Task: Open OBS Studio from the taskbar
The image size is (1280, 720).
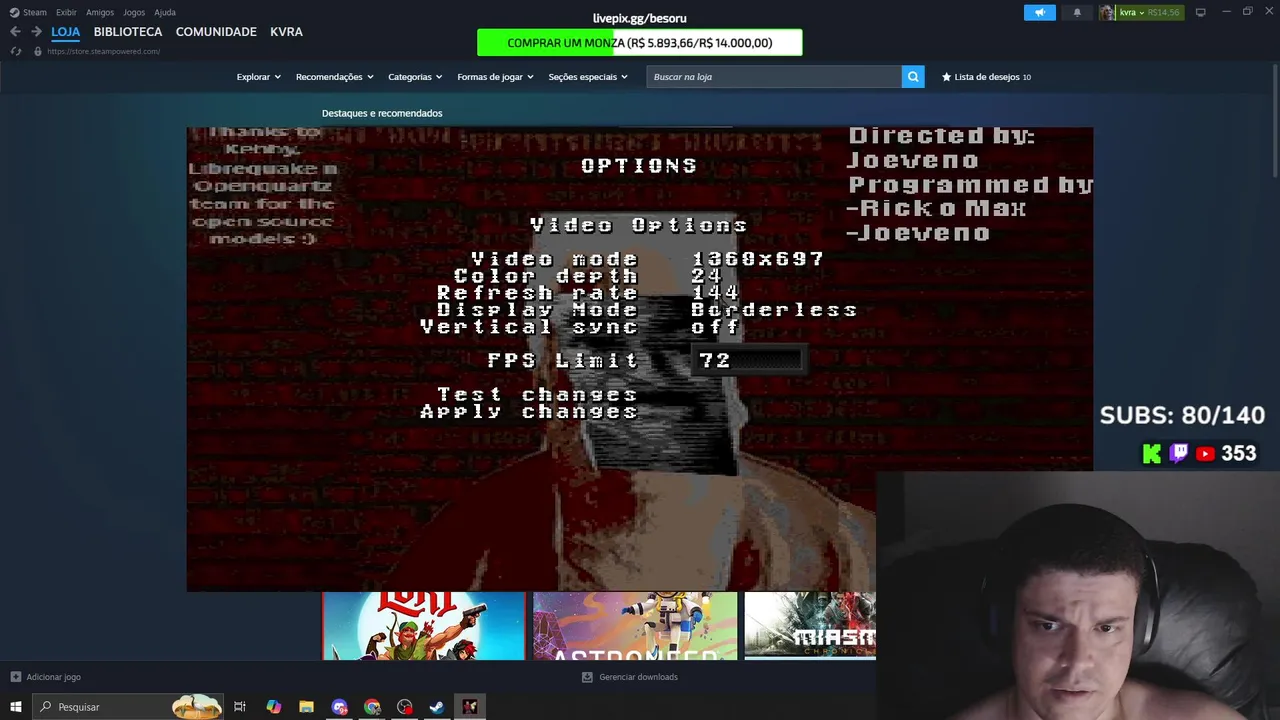Action: 405,707
